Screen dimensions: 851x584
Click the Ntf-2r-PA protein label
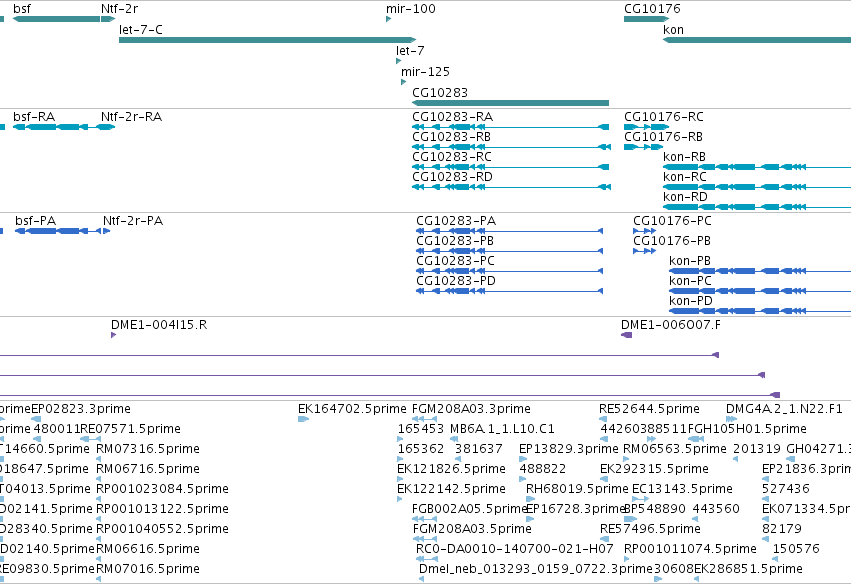point(133,221)
